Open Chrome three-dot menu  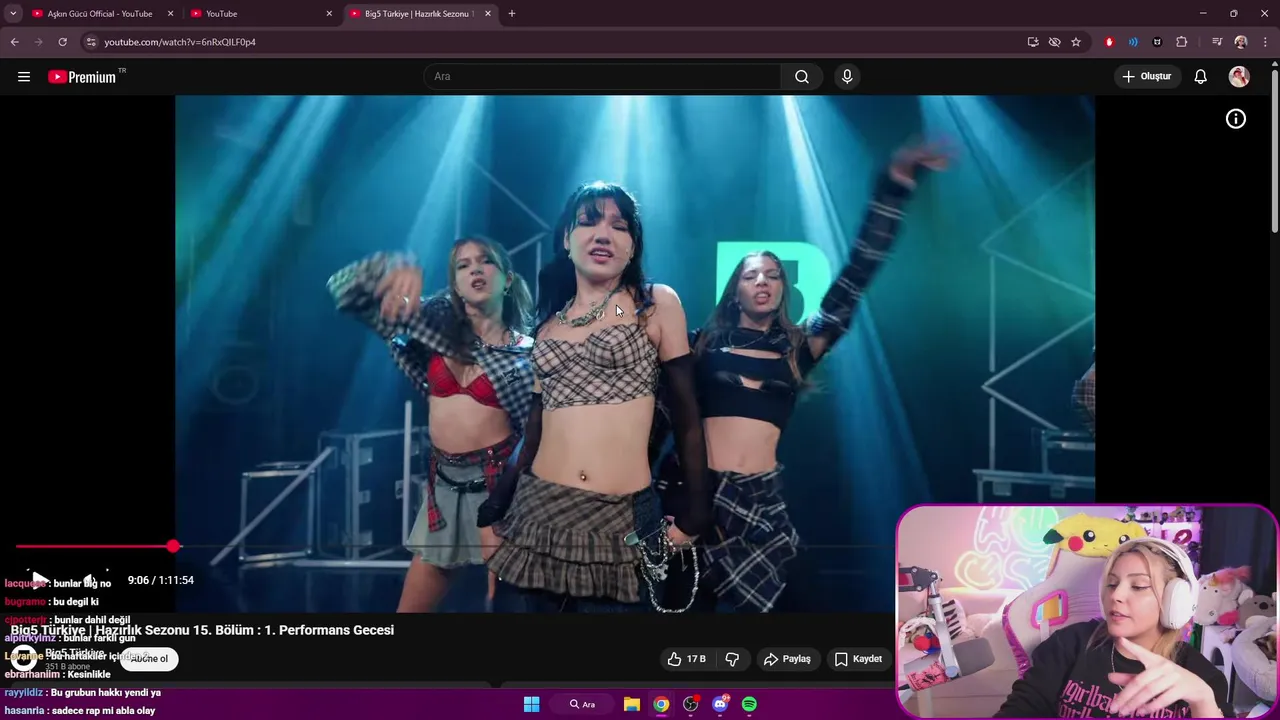pyautogui.click(x=1266, y=42)
